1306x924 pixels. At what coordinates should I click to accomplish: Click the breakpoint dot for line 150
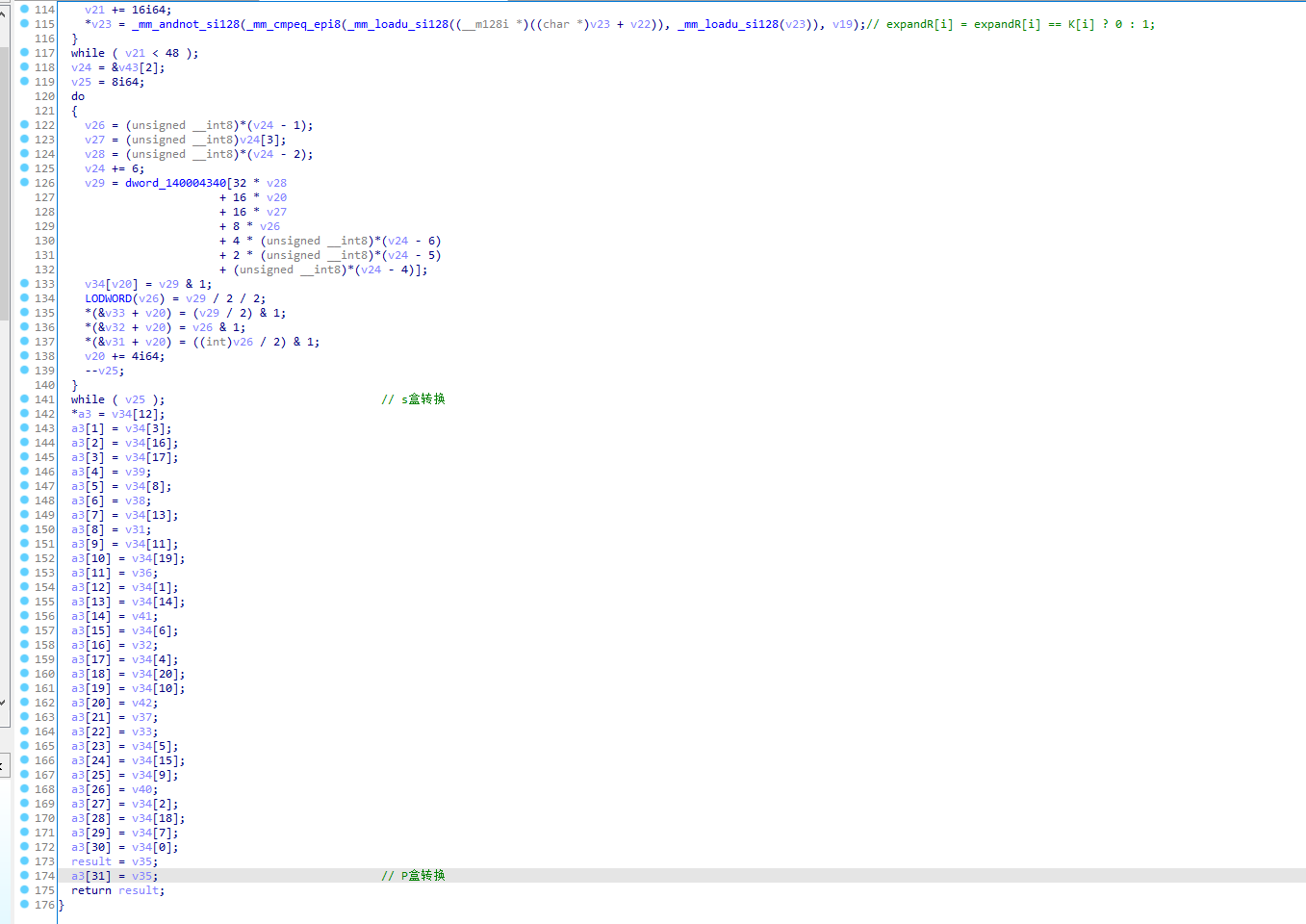25,529
